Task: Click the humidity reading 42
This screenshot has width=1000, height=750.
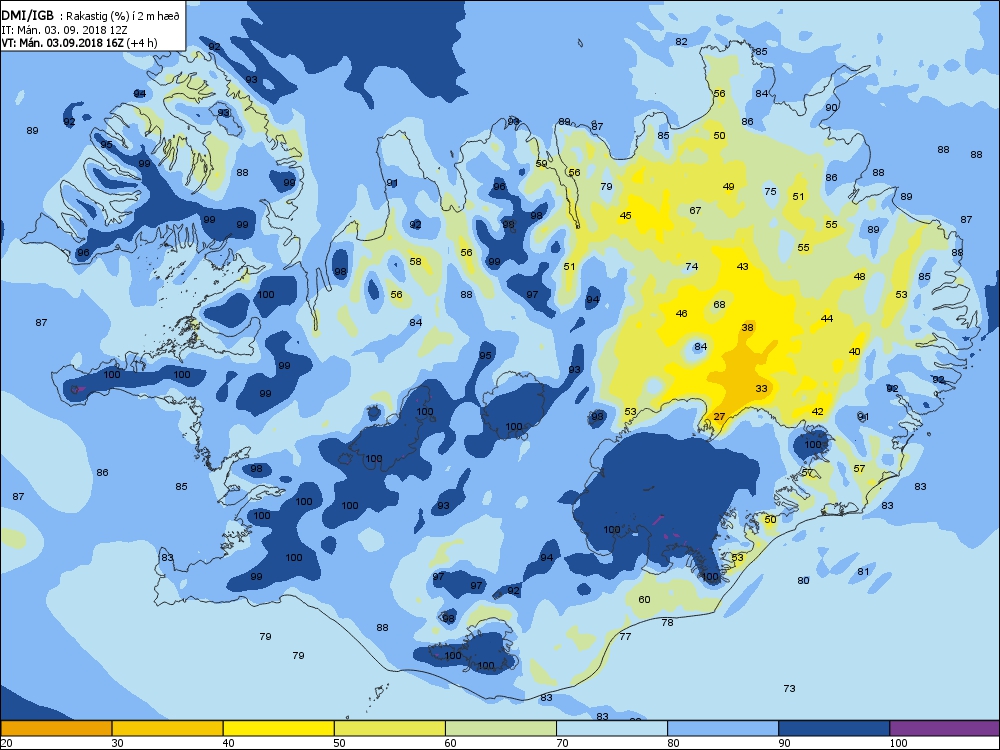Action: 818,411
